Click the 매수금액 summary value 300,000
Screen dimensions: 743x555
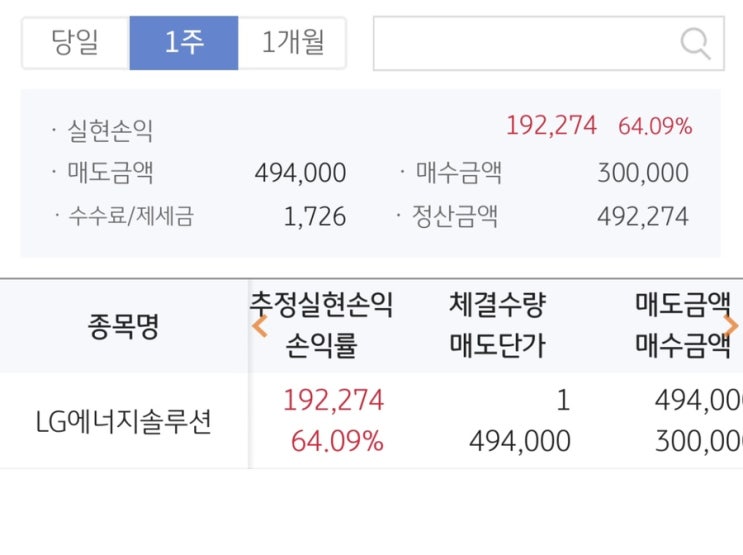click(x=643, y=173)
